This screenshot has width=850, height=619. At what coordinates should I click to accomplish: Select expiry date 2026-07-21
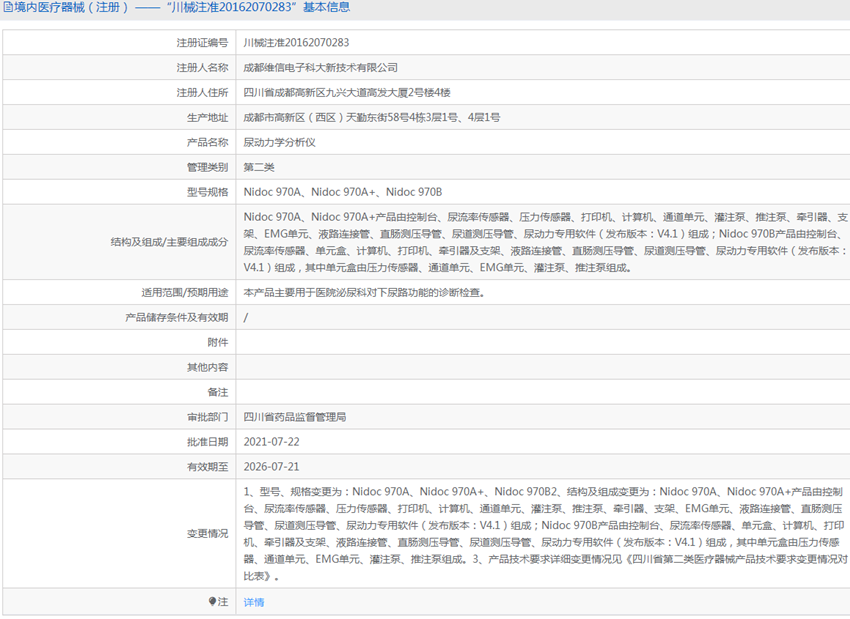coord(271,467)
